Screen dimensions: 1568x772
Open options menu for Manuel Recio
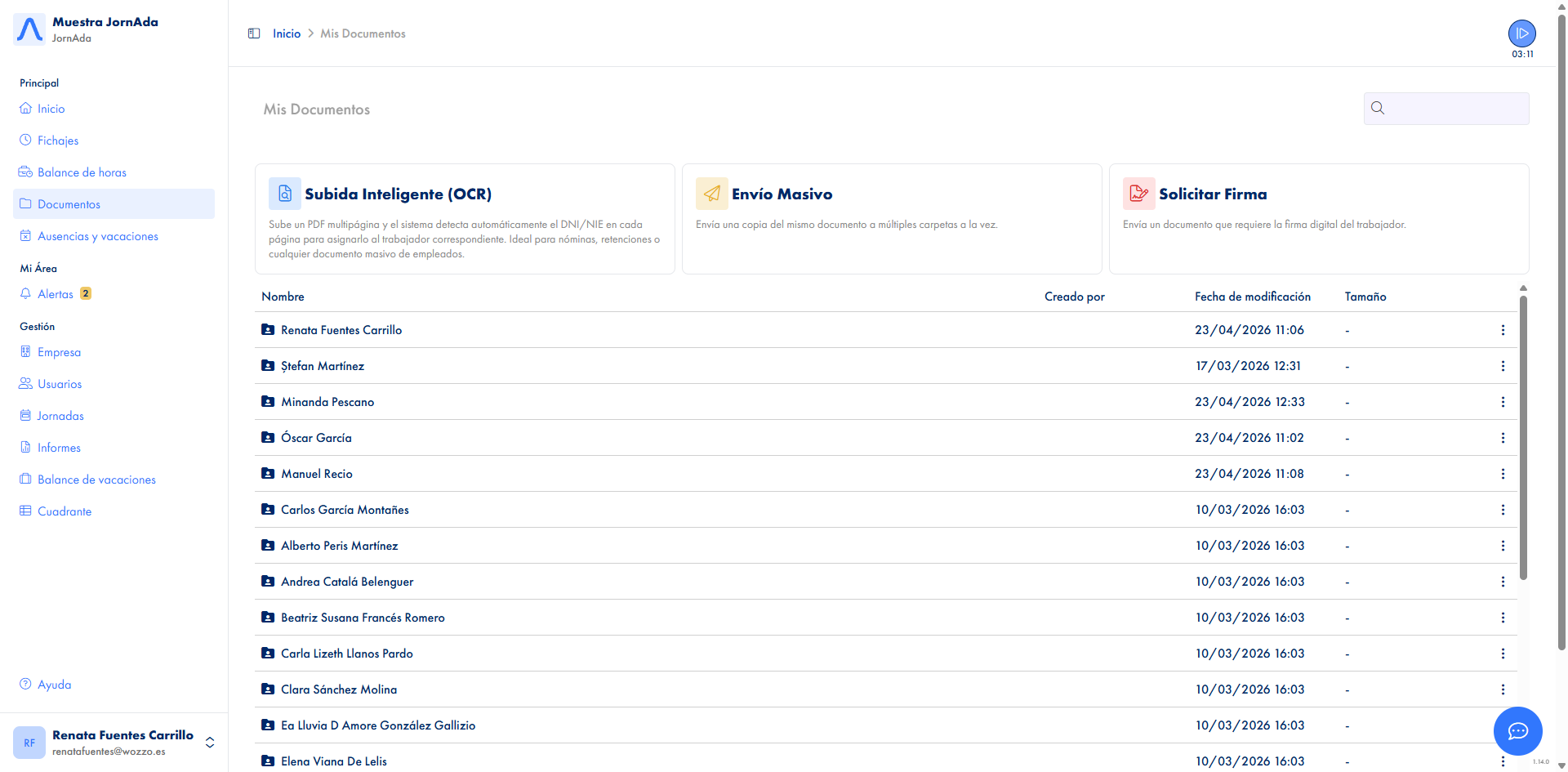1503,474
